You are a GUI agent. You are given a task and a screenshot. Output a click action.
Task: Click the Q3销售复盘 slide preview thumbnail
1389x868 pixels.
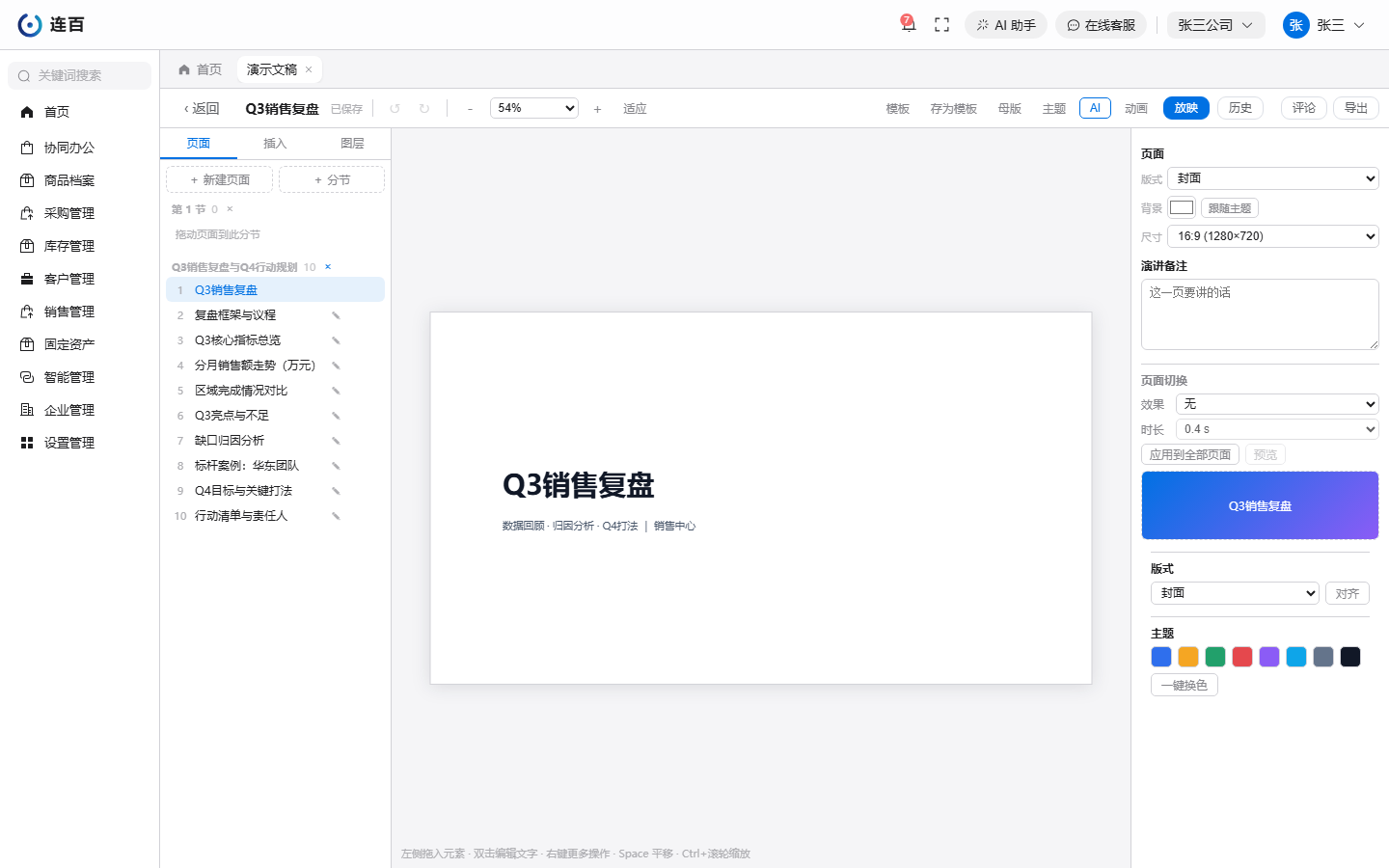tap(1260, 505)
